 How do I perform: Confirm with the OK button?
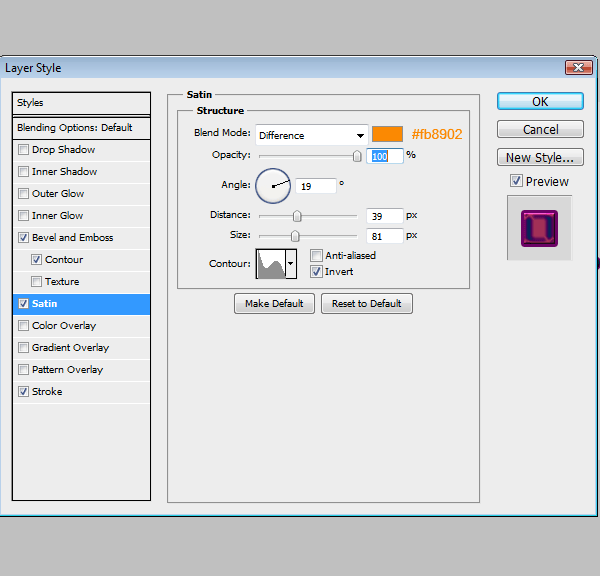(x=540, y=101)
